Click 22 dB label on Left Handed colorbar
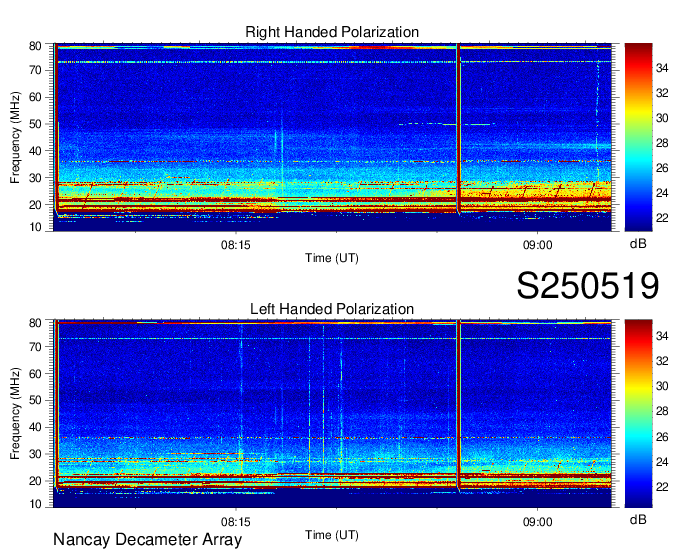 click(662, 487)
